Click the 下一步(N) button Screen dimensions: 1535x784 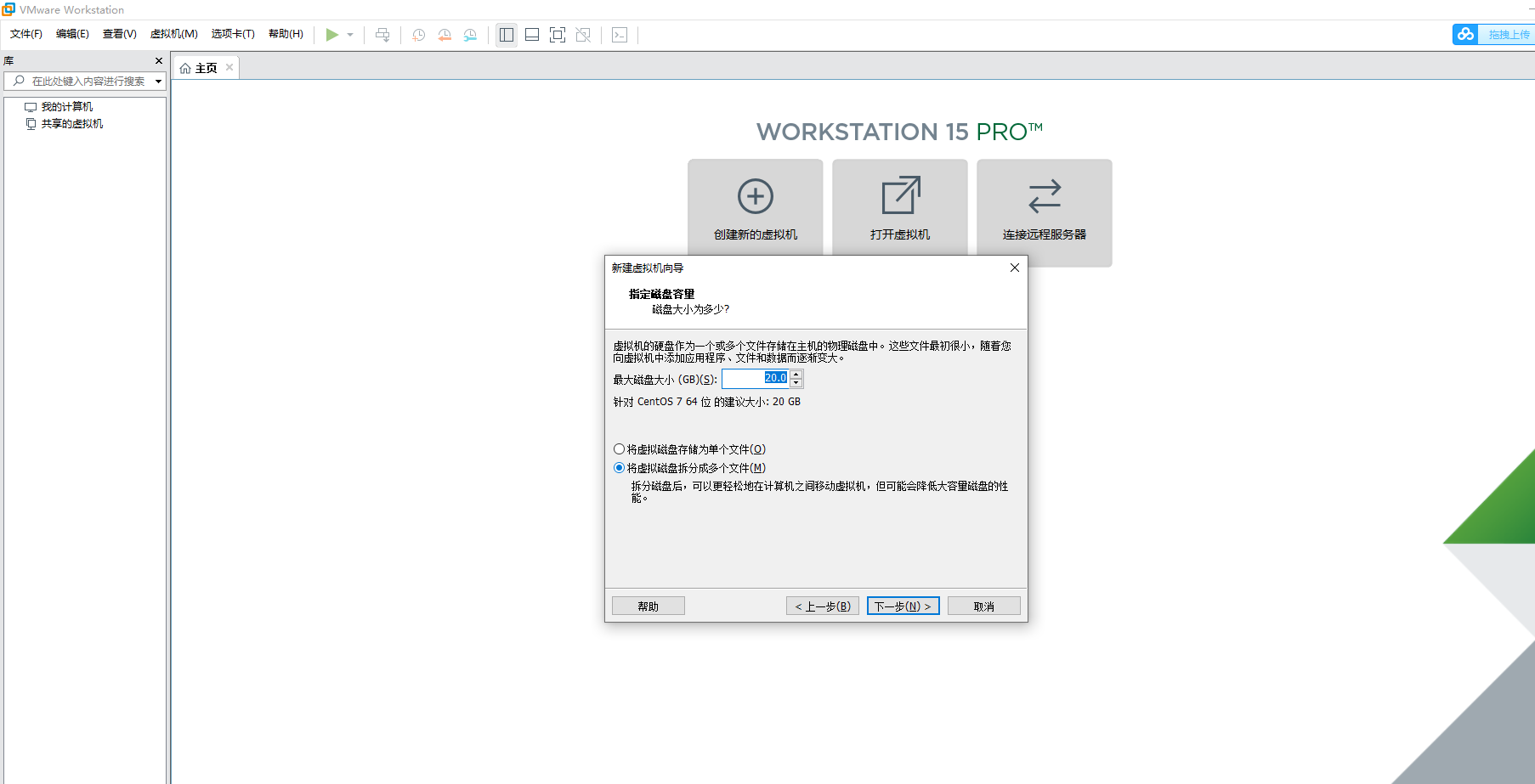point(903,605)
